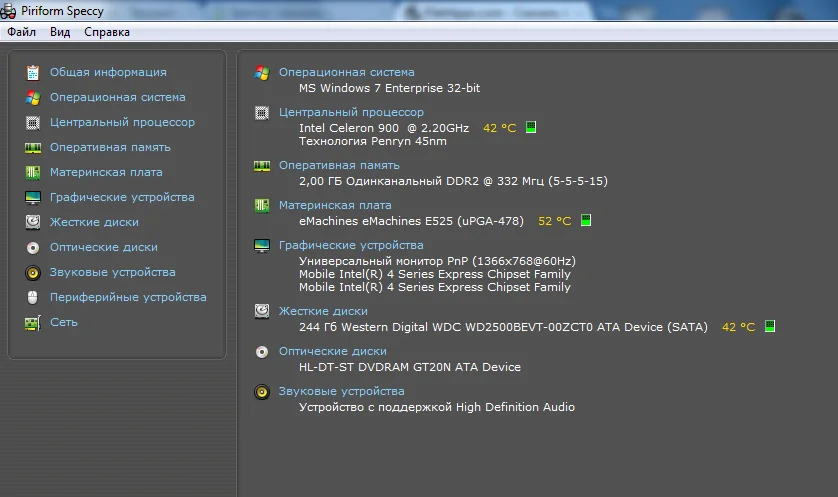Open Жесткие диски heading link in summary
This screenshot has width=838, height=497.
coord(323,311)
